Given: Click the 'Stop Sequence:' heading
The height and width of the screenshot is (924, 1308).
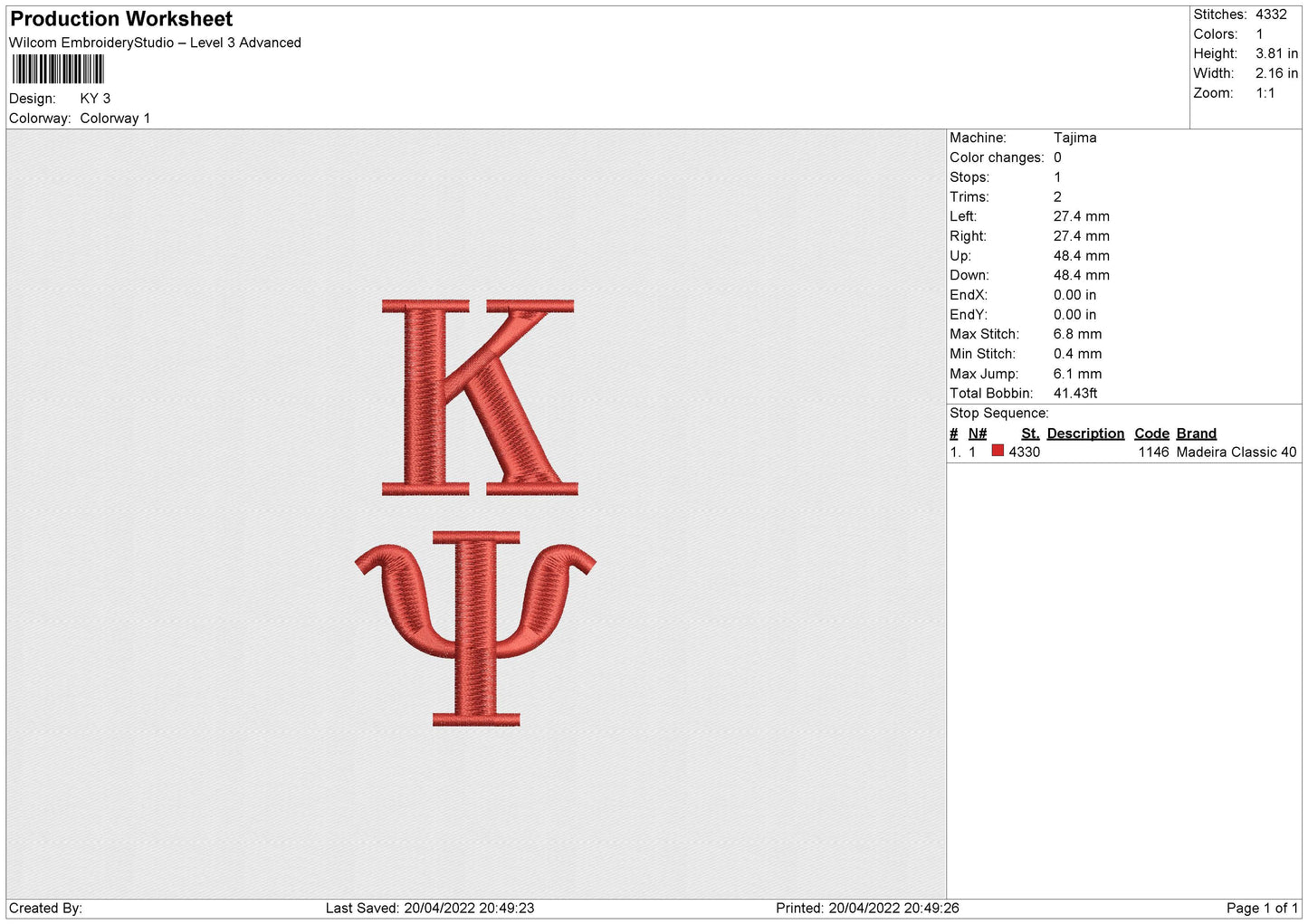Looking at the screenshot, I should [998, 414].
